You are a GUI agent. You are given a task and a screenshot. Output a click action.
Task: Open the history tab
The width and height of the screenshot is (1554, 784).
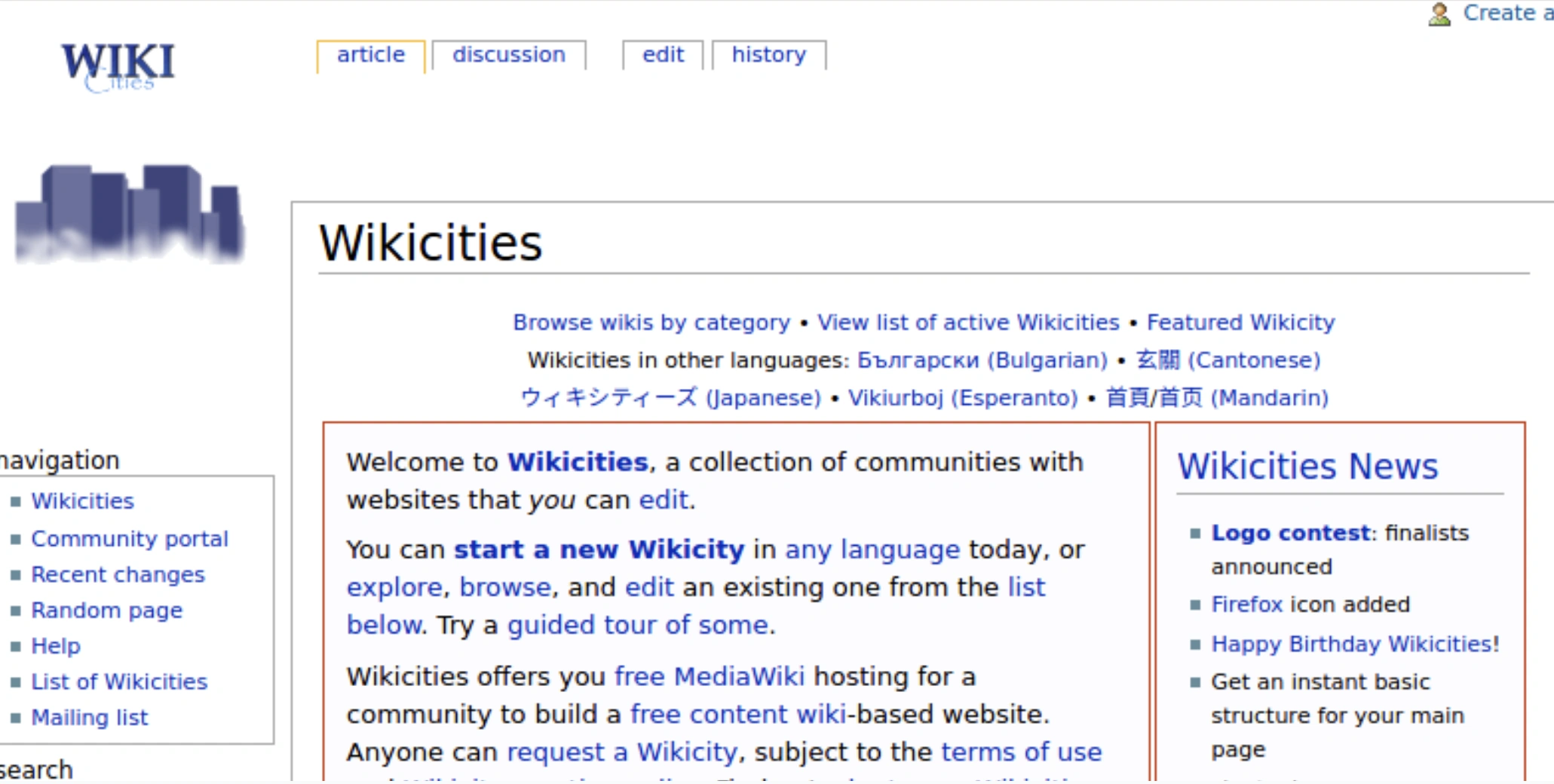(x=768, y=55)
